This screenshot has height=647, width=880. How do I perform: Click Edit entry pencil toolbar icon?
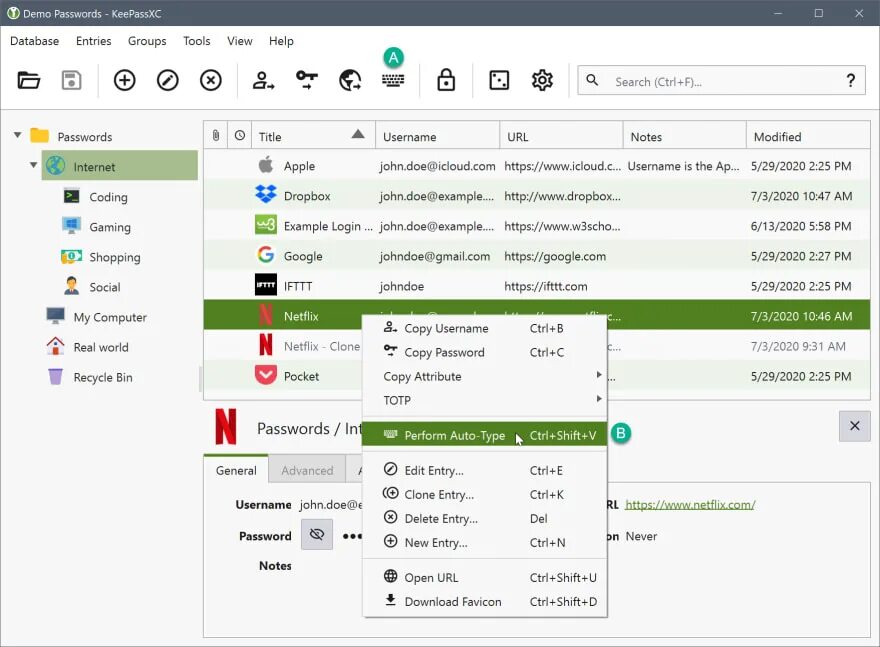(x=167, y=80)
